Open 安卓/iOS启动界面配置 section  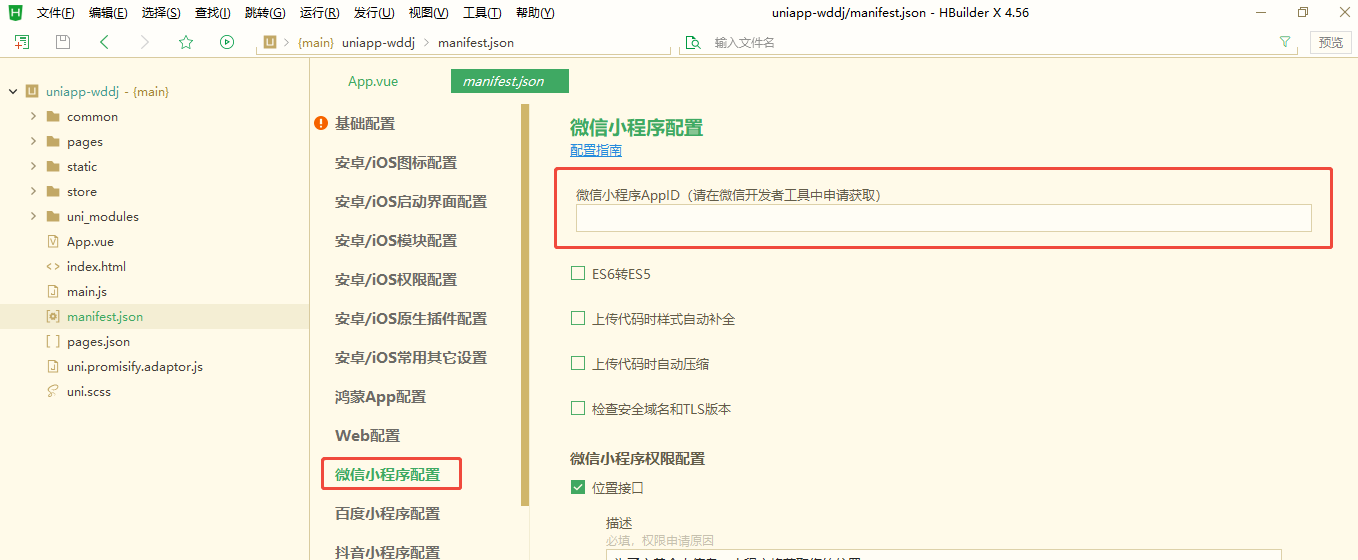pos(411,201)
